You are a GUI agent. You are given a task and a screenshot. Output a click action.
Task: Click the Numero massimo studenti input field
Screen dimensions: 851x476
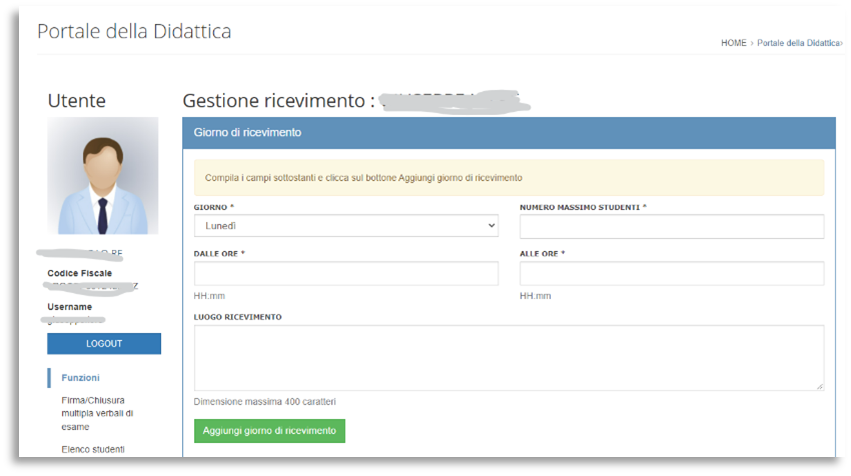(x=671, y=226)
